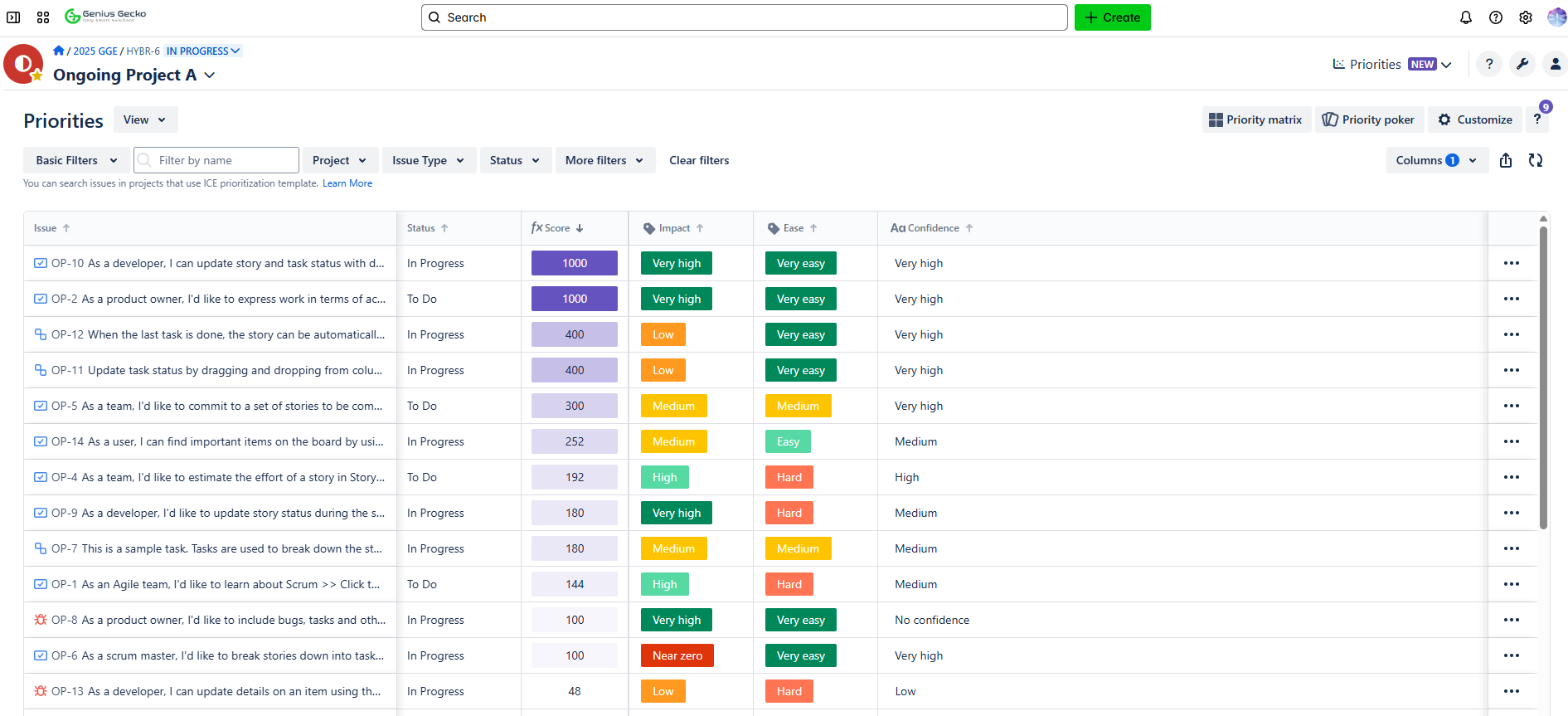Viewport: 1568px width, 716px height.
Task: Open the Learn More link
Action: pyautogui.click(x=347, y=183)
